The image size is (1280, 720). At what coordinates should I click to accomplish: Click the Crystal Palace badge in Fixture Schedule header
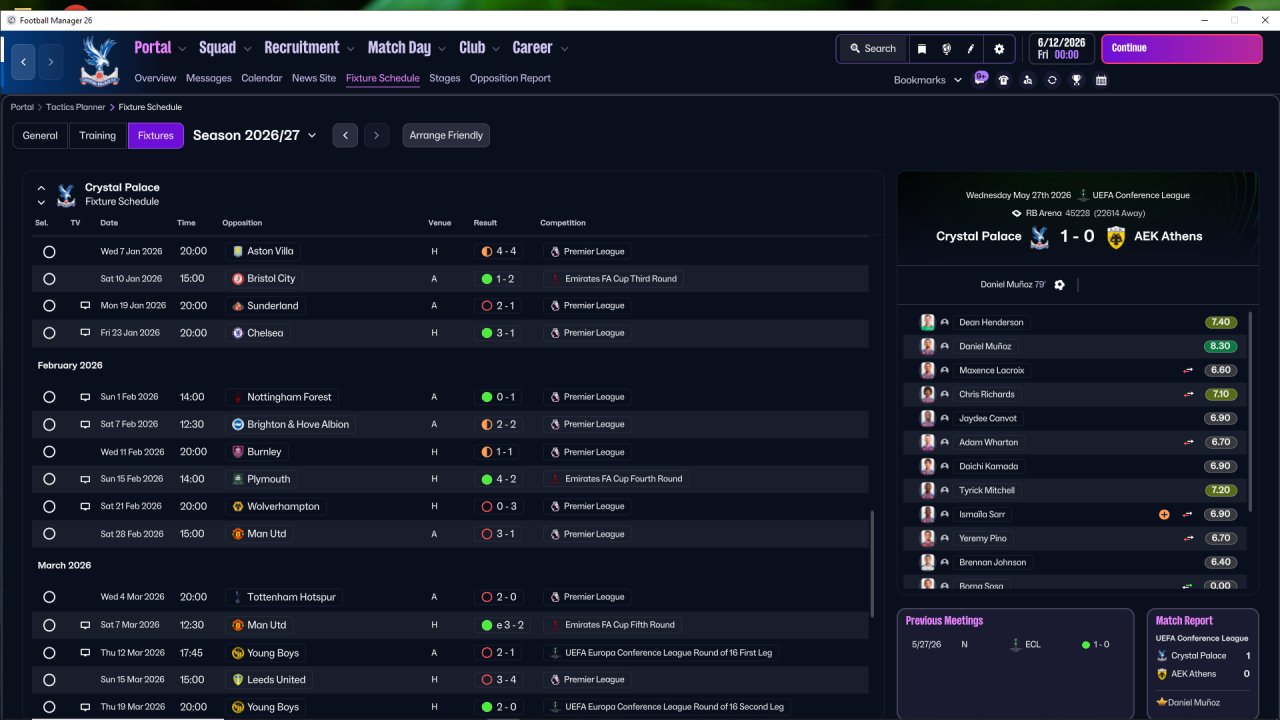tap(67, 194)
